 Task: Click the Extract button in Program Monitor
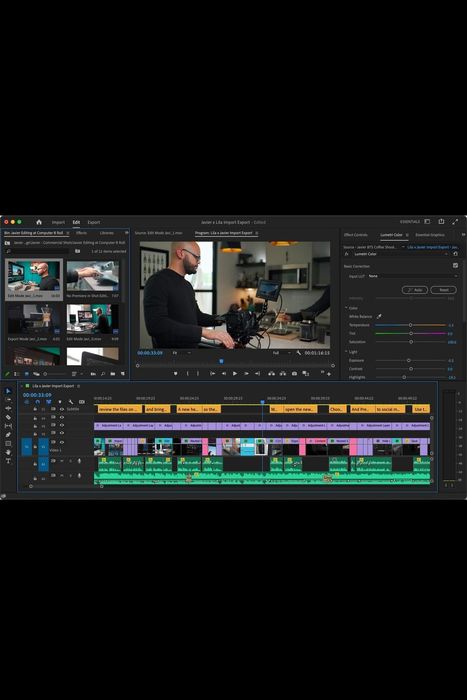point(283,374)
